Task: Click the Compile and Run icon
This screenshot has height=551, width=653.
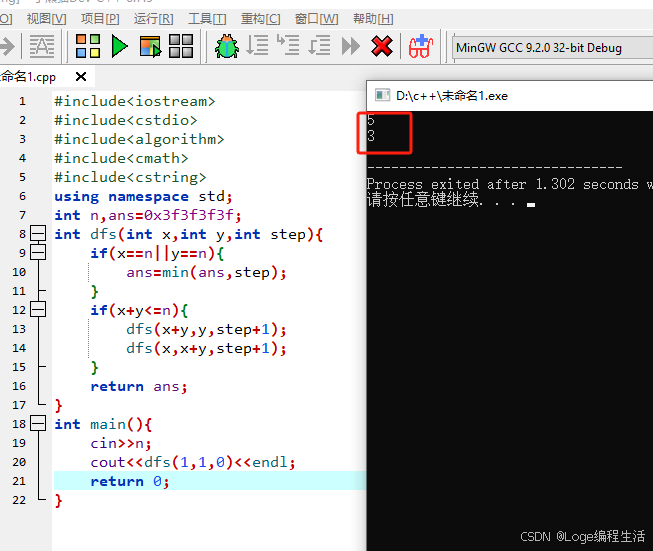Action: point(150,46)
